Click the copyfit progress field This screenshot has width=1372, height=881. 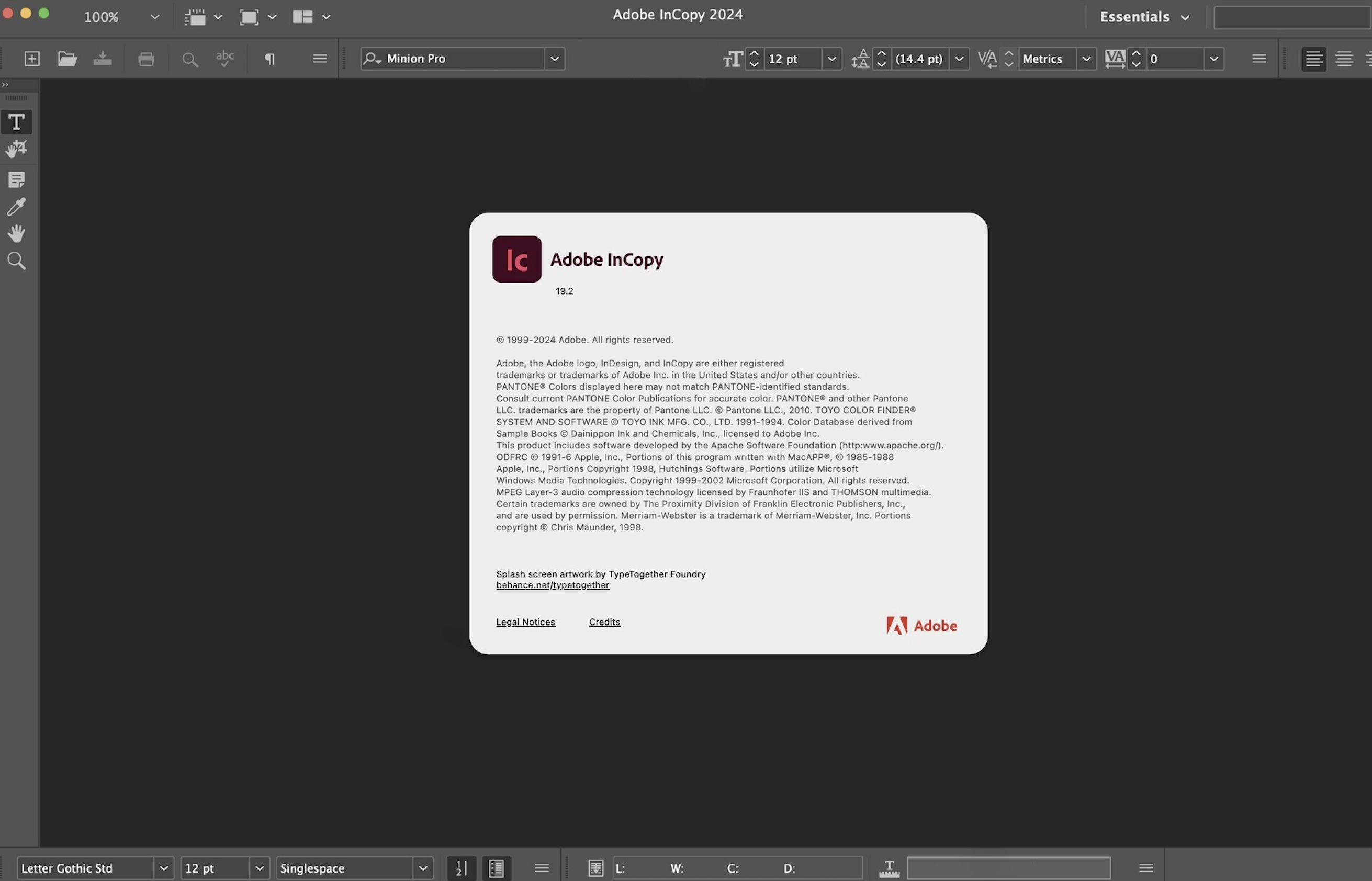(x=1009, y=868)
